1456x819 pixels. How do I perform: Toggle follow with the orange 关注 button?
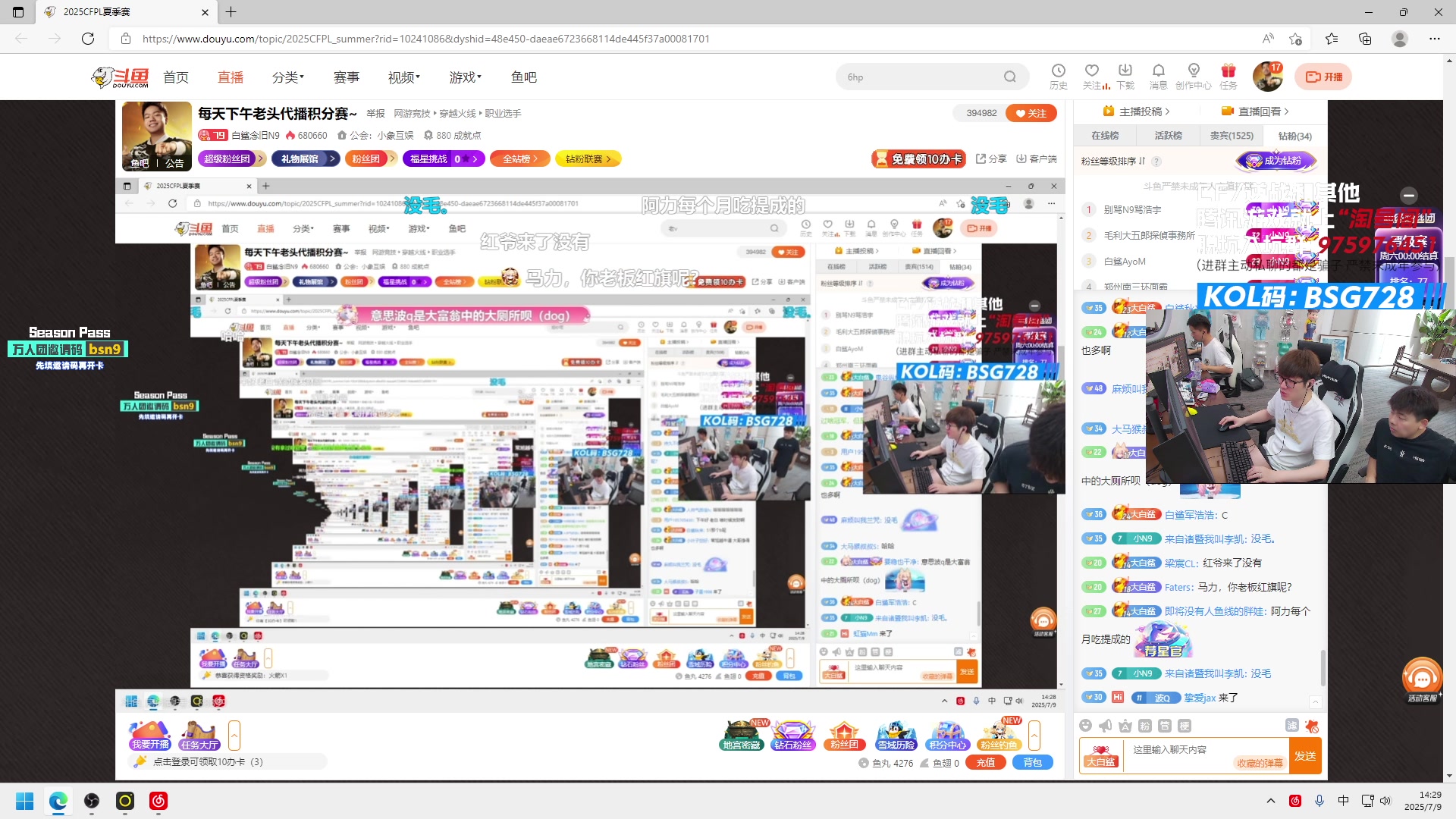[1031, 113]
